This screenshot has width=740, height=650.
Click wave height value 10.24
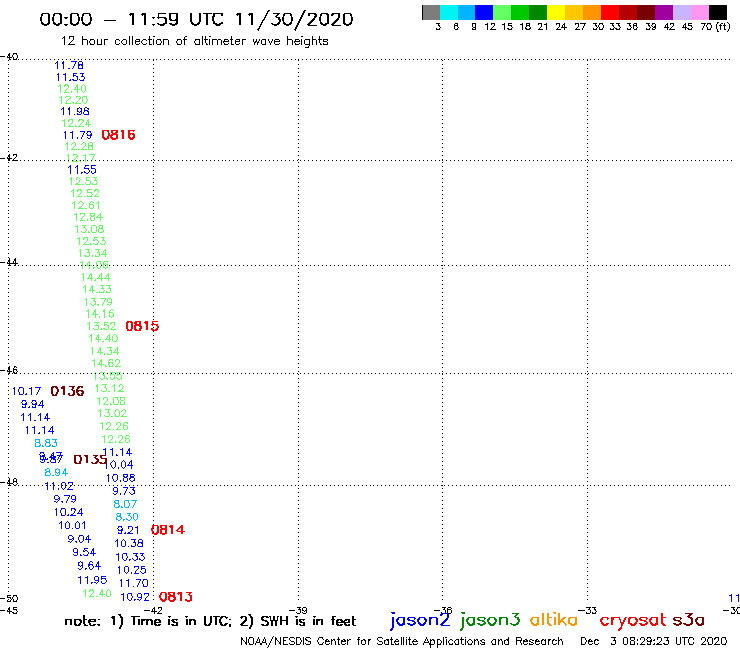(68, 512)
